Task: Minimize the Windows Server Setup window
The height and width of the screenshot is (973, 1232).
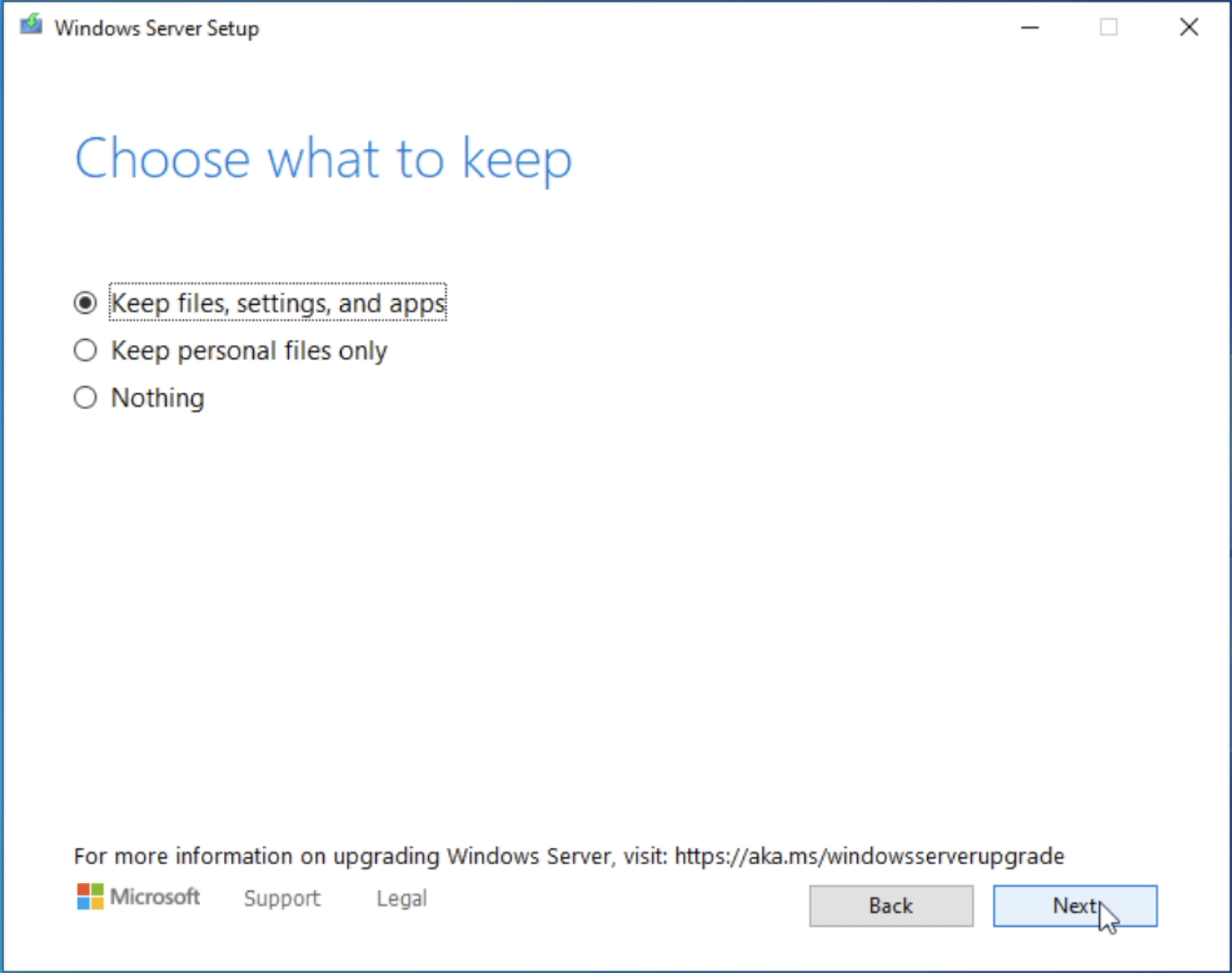Action: pos(1030,28)
